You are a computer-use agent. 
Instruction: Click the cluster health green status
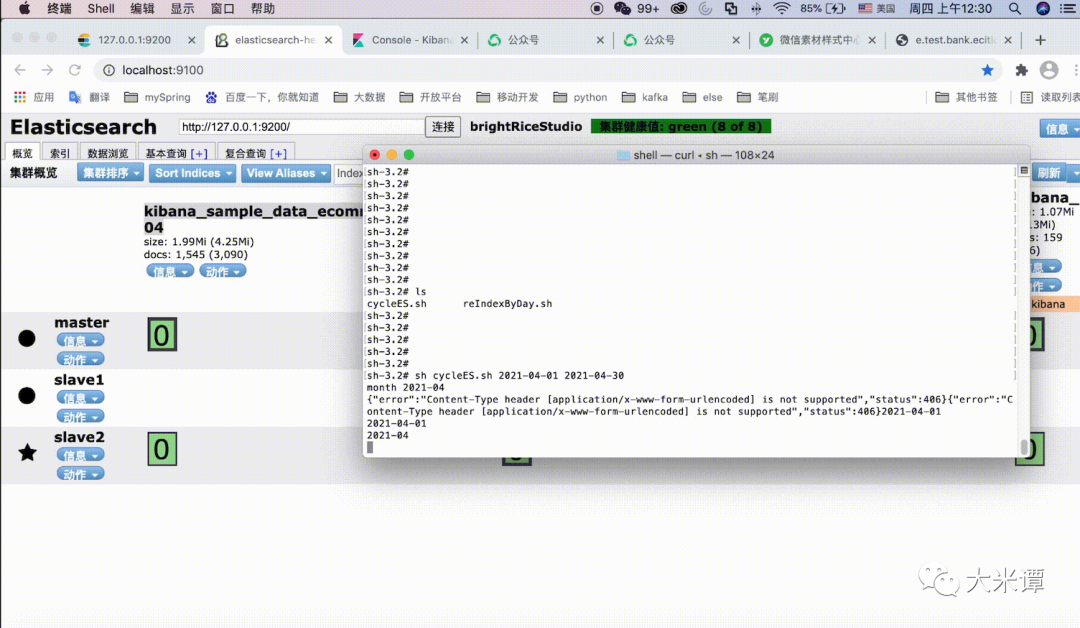pos(681,127)
